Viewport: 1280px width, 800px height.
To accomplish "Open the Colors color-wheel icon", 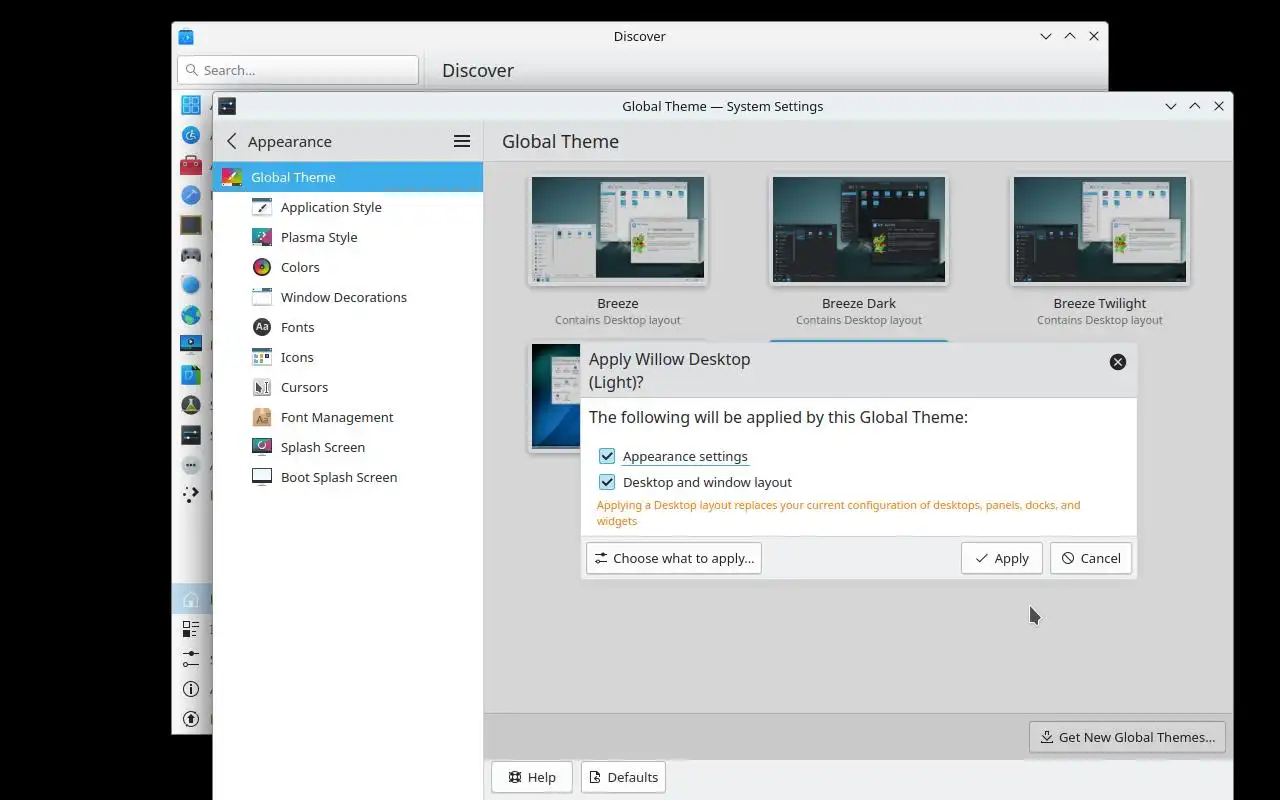I will [262, 267].
